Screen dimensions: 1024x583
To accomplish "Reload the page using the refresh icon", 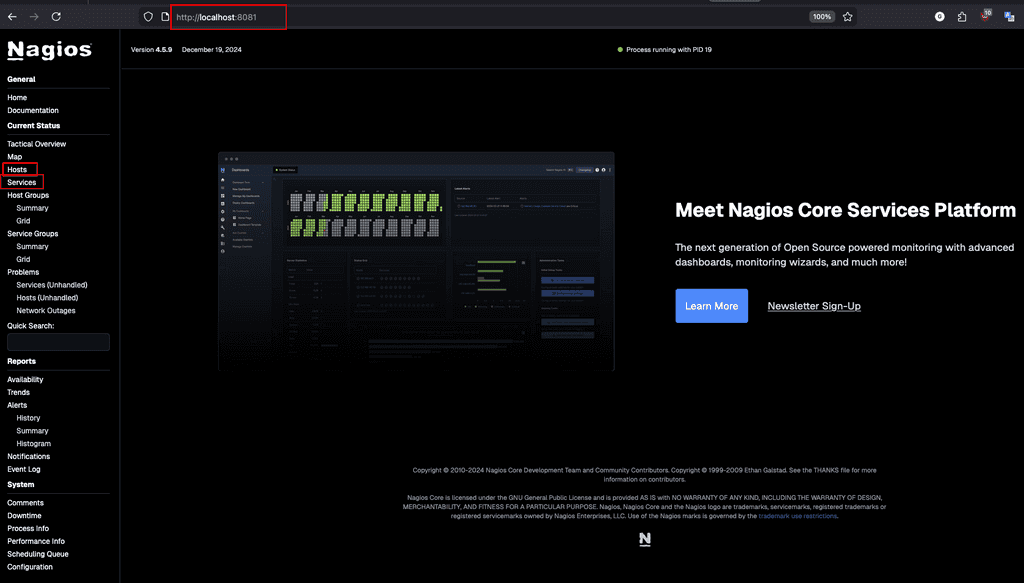I will (x=56, y=16).
